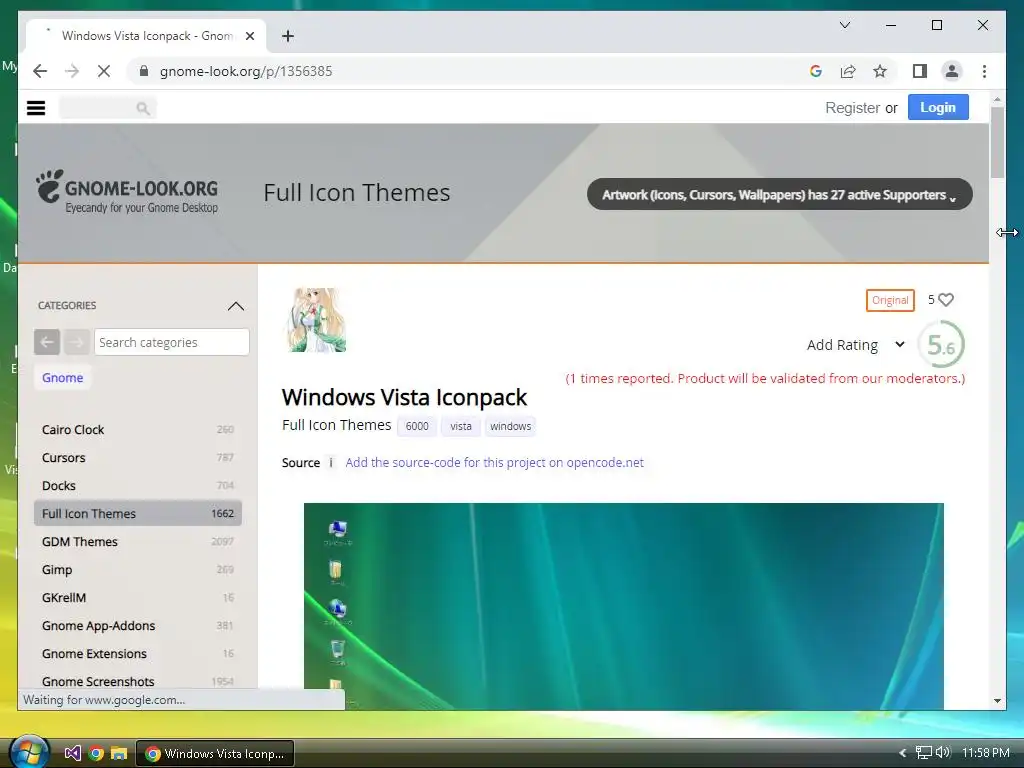Click the Google icon in address bar

point(816,71)
